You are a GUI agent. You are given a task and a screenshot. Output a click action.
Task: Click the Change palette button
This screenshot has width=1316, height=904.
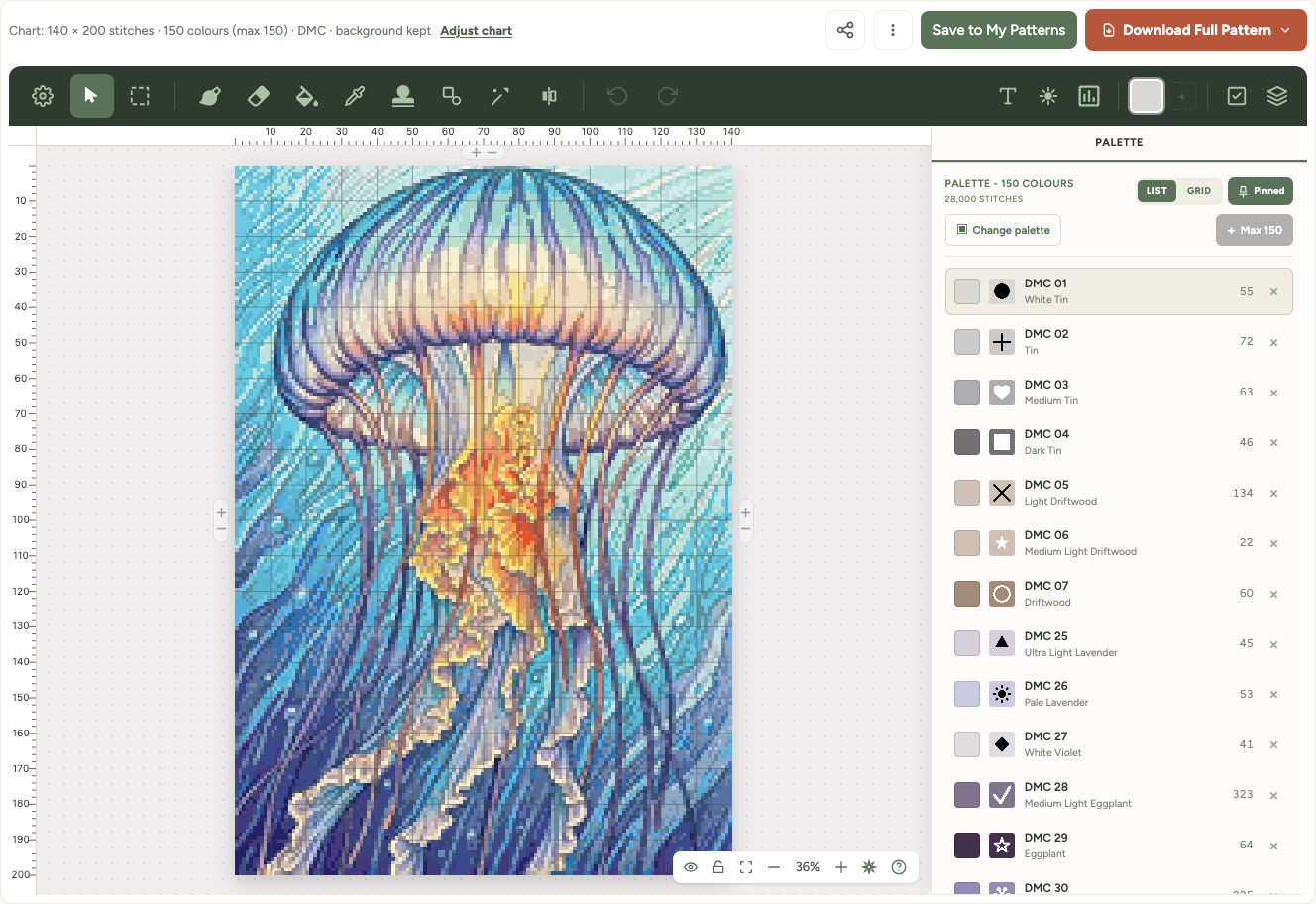(1003, 230)
